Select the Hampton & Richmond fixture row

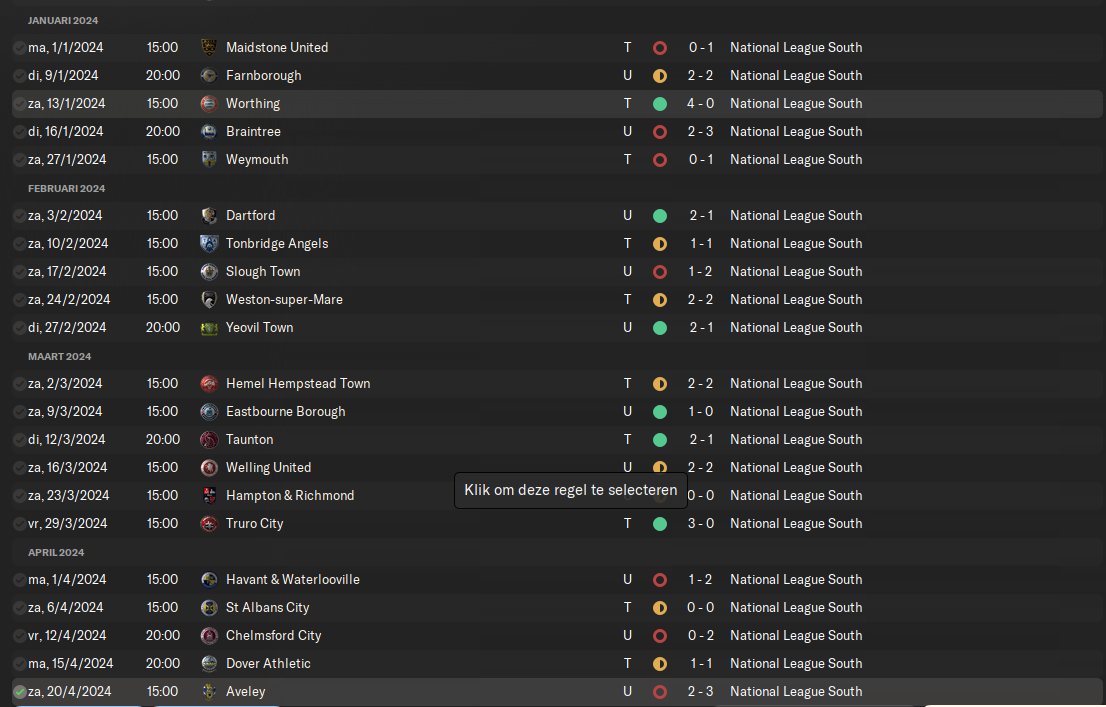pos(557,495)
